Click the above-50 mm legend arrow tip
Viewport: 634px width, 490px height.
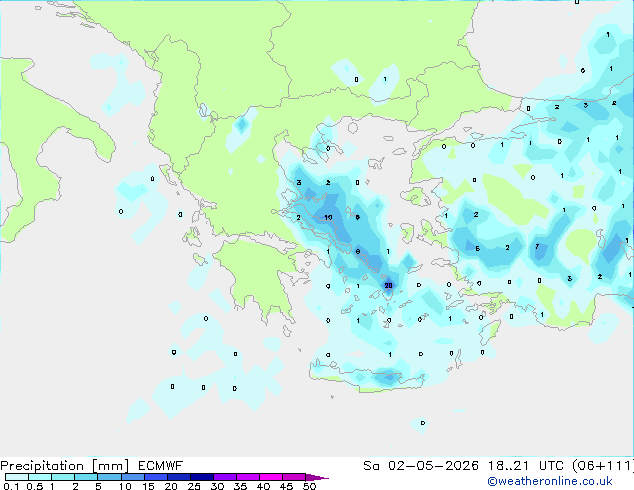(317, 477)
